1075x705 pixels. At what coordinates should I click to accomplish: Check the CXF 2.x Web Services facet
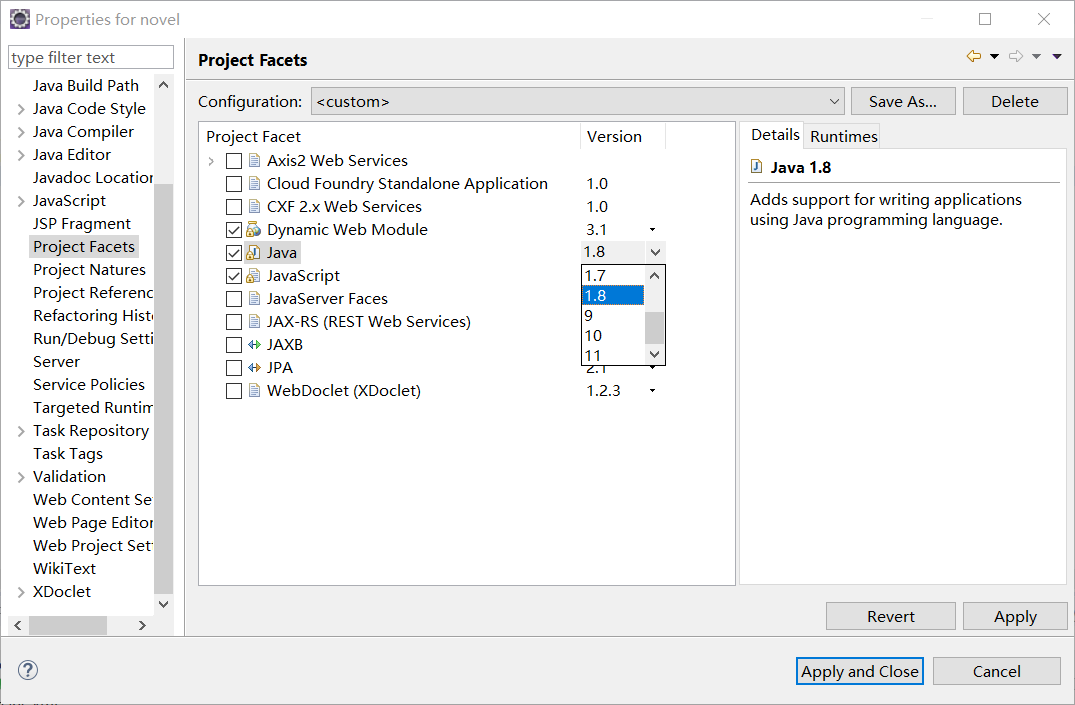click(x=234, y=207)
